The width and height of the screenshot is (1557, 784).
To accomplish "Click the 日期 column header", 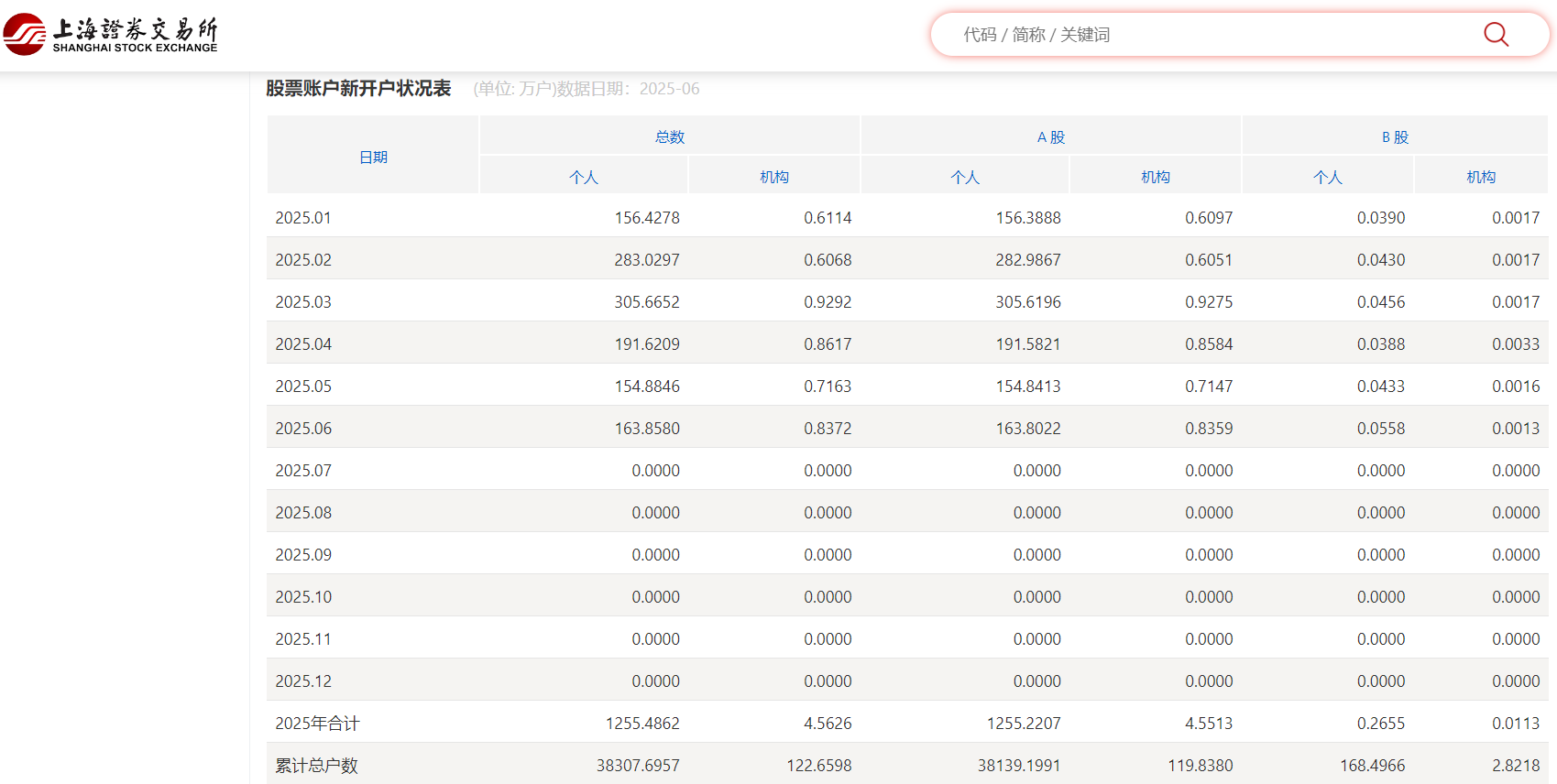I will pos(373,158).
